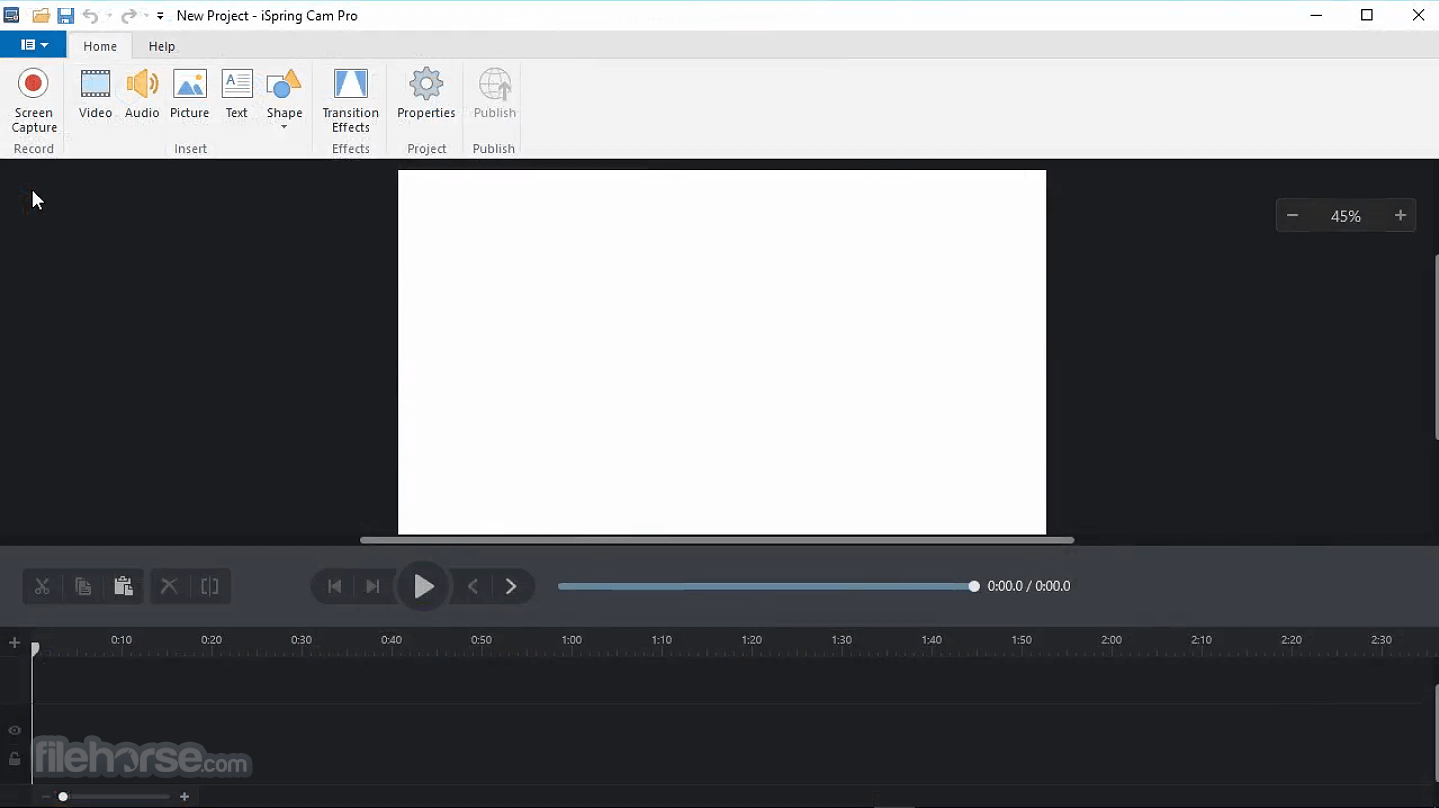Zoom out the canvas with minus button
The image size is (1439, 808).
(x=1292, y=216)
